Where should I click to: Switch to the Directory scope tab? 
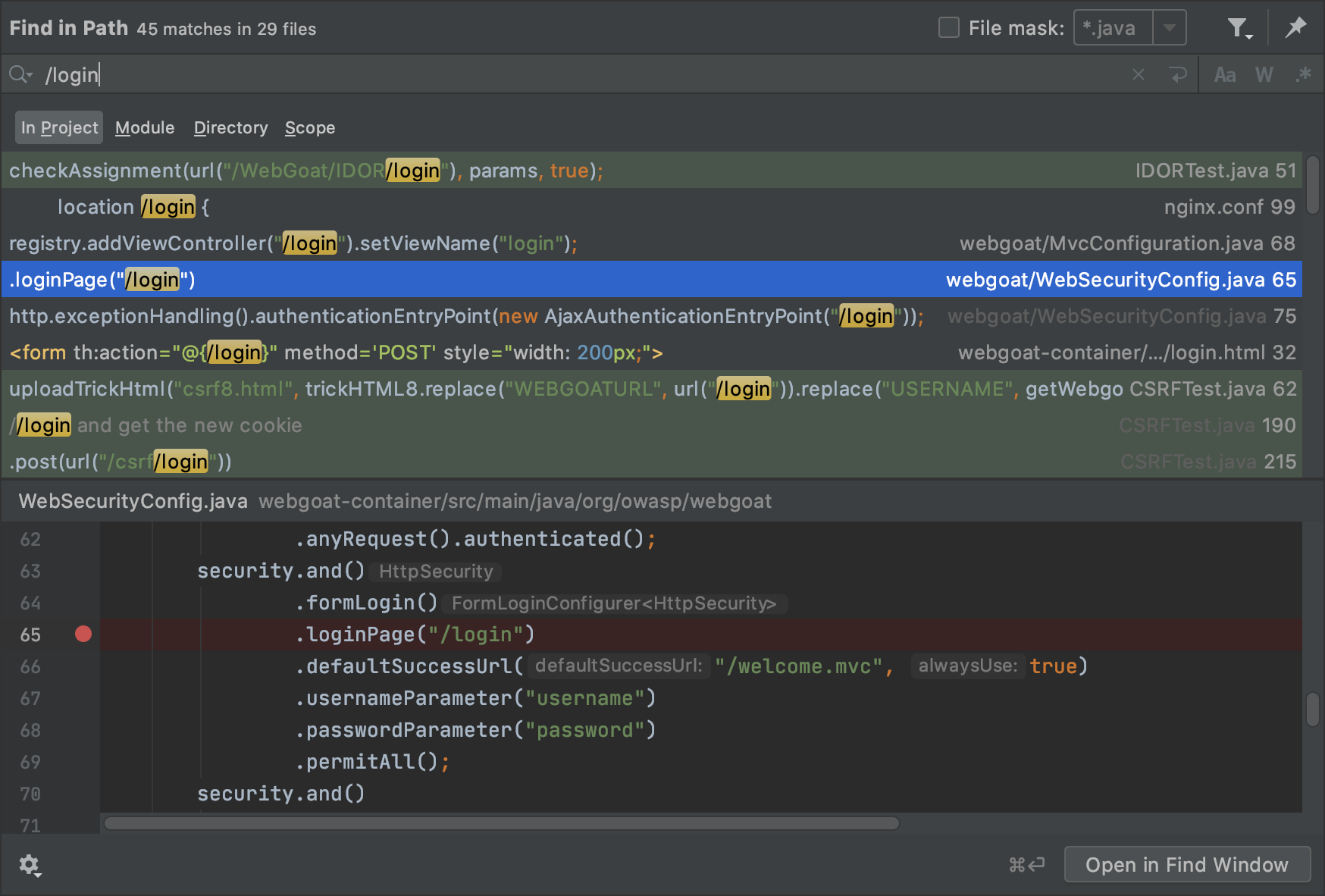[230, 127]
